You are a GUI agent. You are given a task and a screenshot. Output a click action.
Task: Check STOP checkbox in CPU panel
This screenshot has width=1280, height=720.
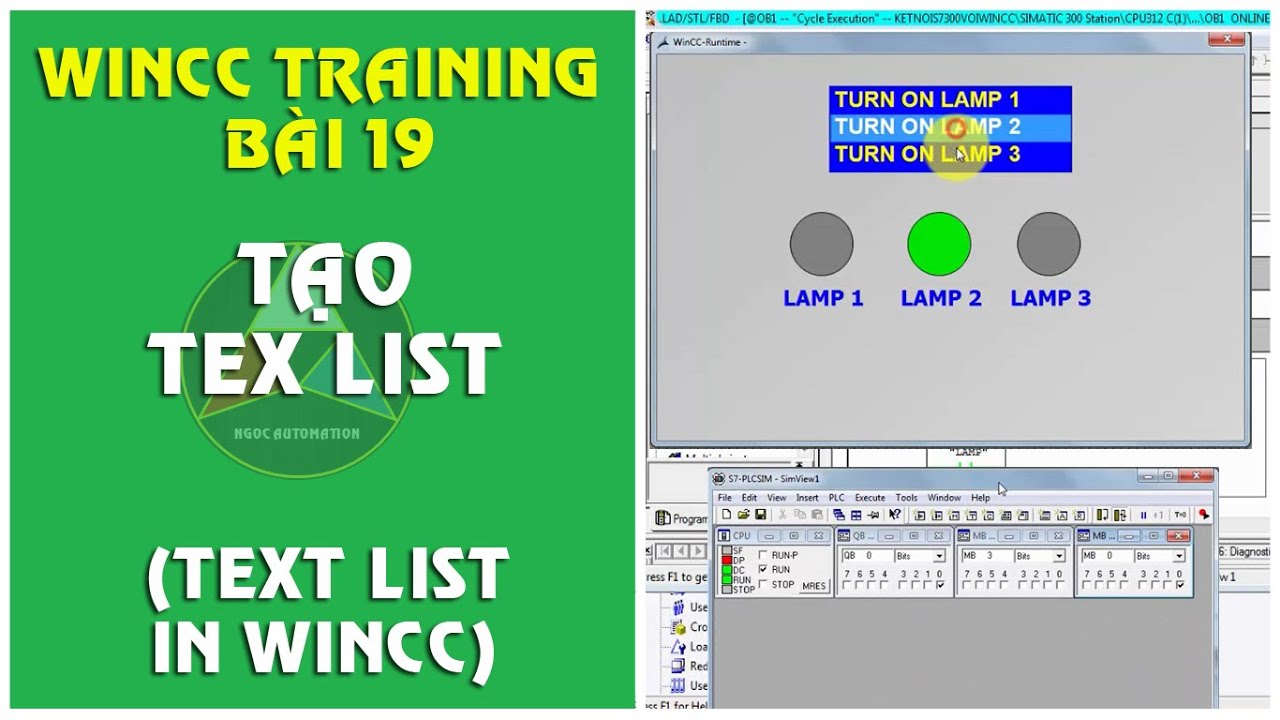click(763, 584)
